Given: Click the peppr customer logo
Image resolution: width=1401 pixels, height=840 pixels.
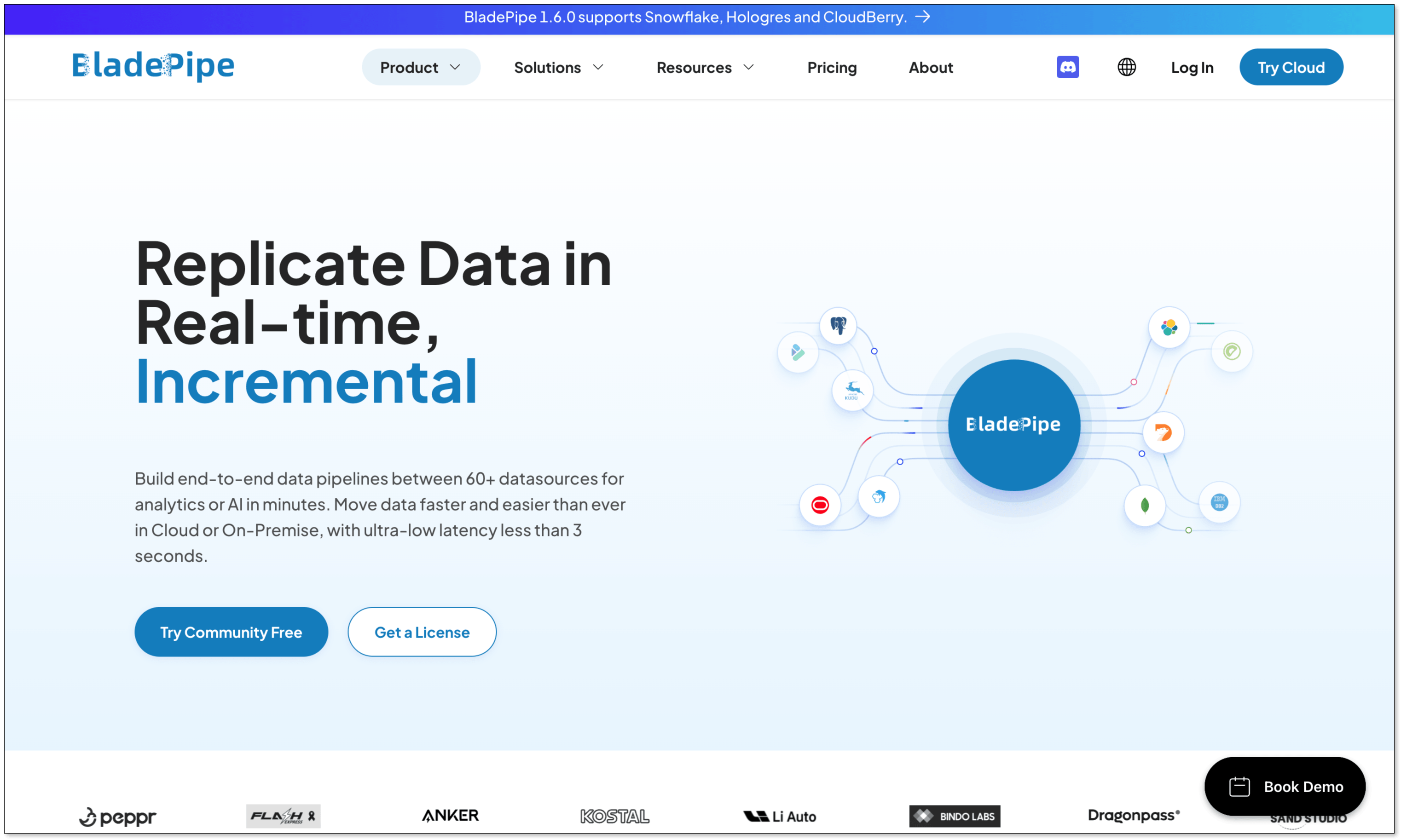Looking at the screenshot, I should pos(117,816).
